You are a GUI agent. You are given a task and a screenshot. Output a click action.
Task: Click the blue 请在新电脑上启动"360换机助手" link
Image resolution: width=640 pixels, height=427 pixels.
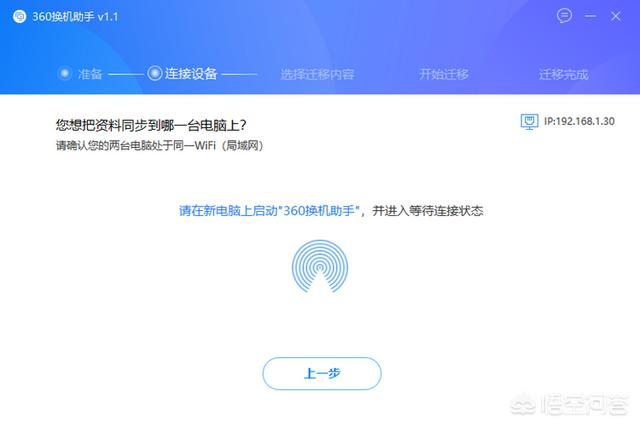269,211
